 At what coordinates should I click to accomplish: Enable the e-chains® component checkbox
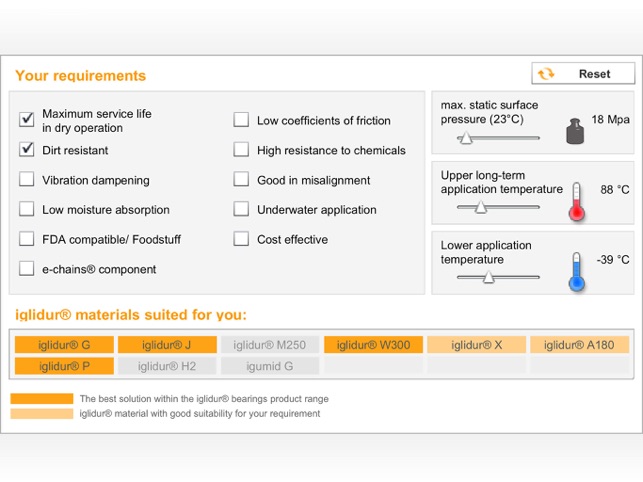click(x=27, y=269)
